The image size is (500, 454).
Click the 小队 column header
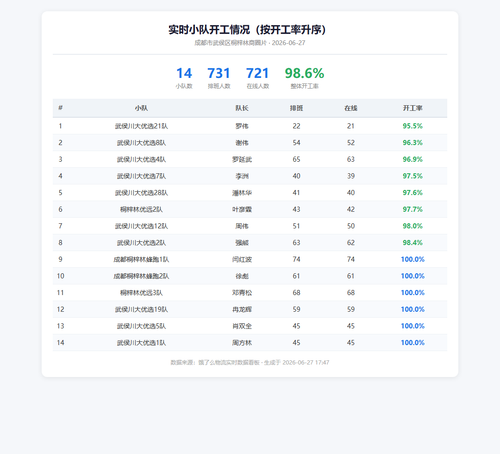click(x=141, y=108)
